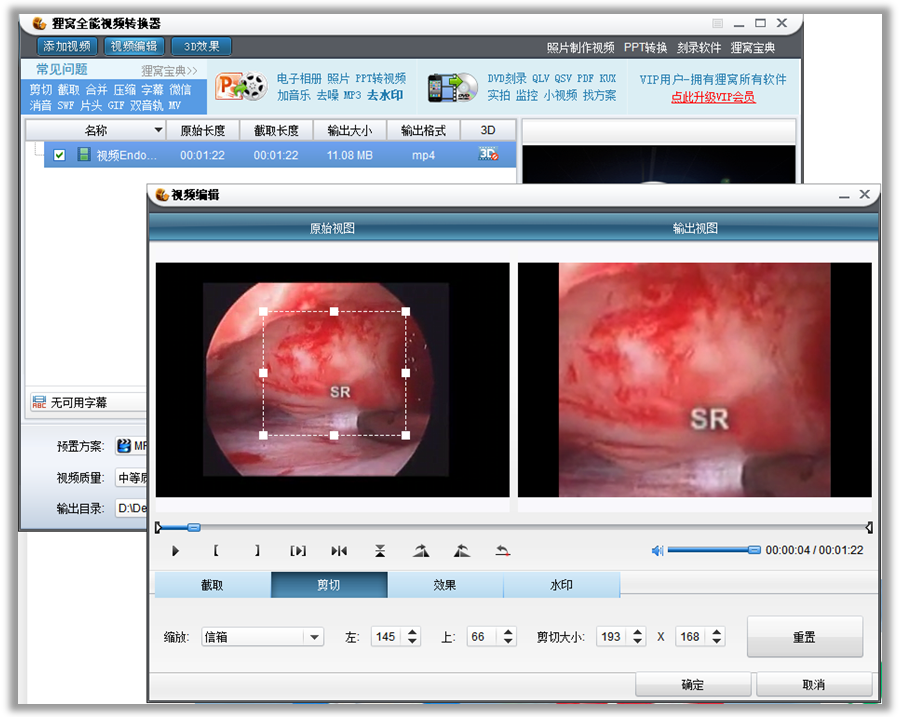Screen dimensions: 900x717
Task: Mute audio with the speaker icon
Action: click(657, 550)
